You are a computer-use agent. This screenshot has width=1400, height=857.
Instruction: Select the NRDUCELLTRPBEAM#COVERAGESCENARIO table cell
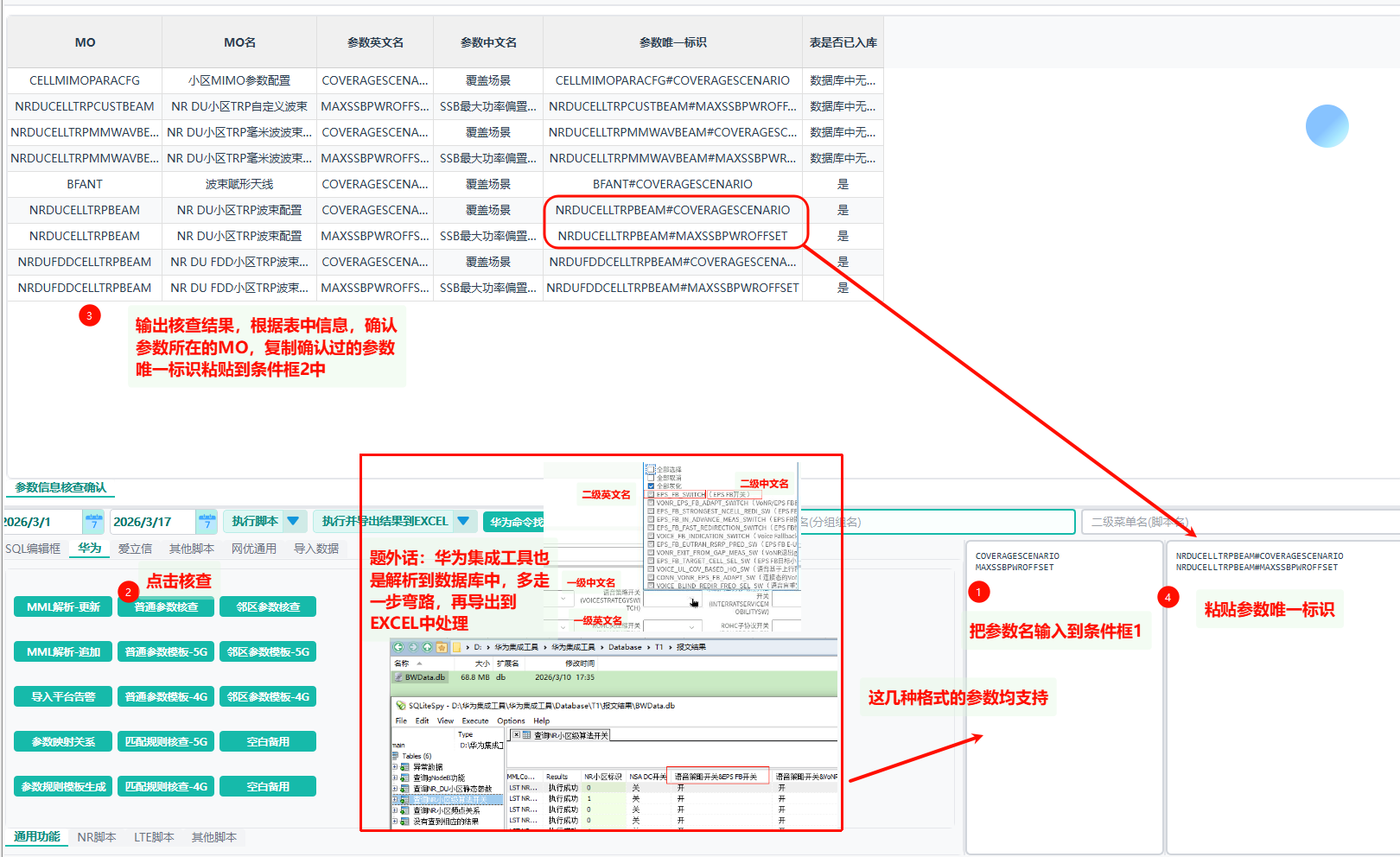coord(672,210)
